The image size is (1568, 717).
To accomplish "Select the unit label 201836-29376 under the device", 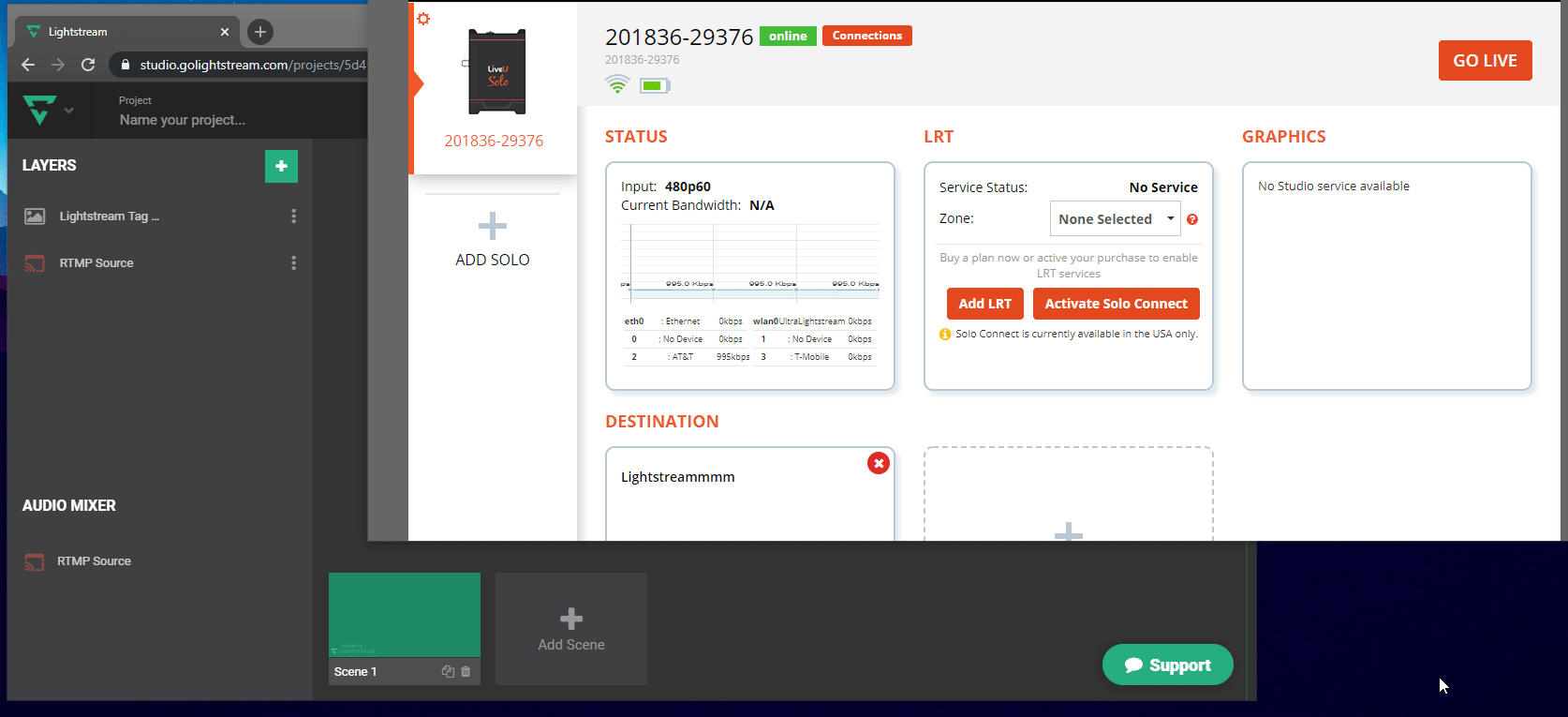I will (494, 141).
